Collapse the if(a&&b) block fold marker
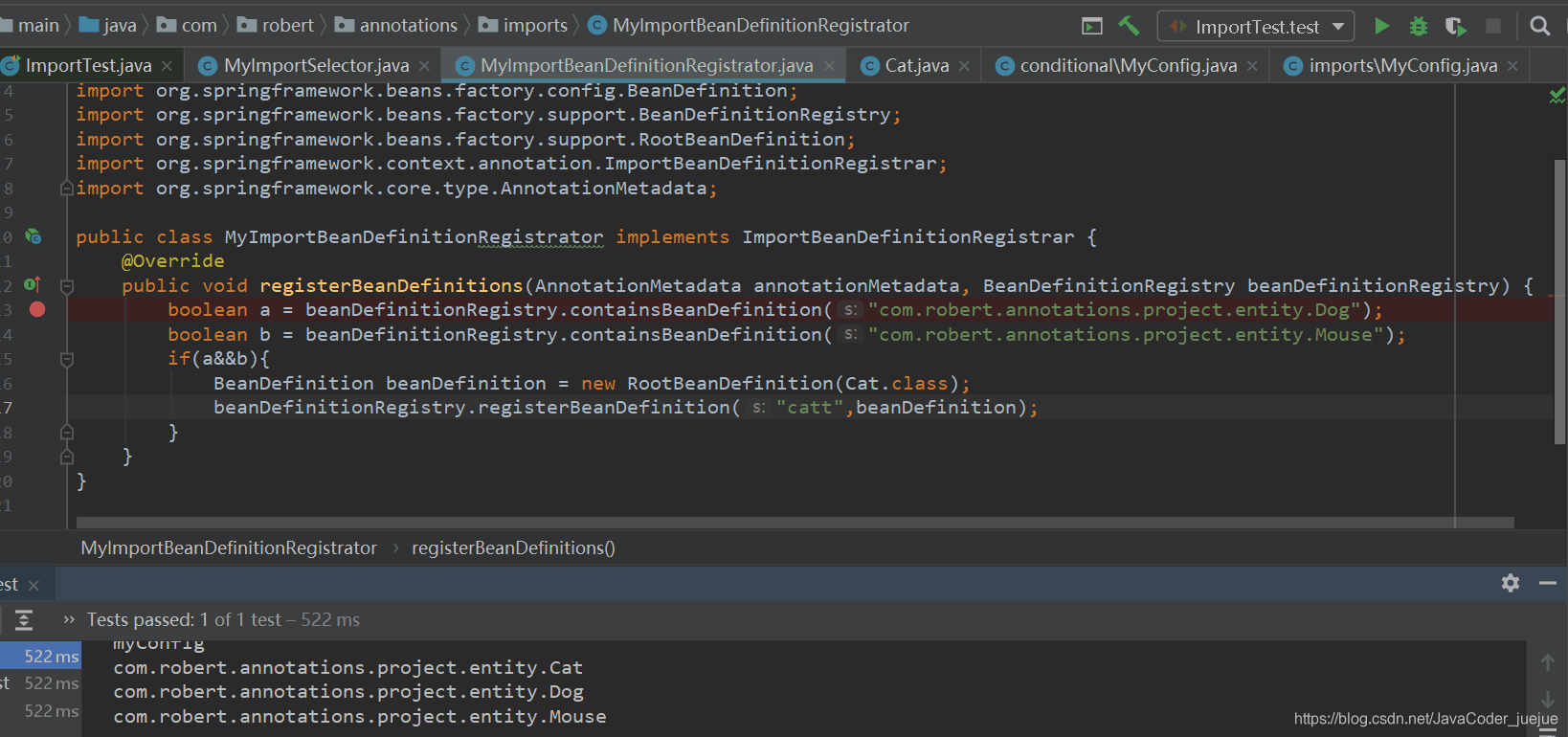The width and height of the screenshot is (1568, 737). 67,360
